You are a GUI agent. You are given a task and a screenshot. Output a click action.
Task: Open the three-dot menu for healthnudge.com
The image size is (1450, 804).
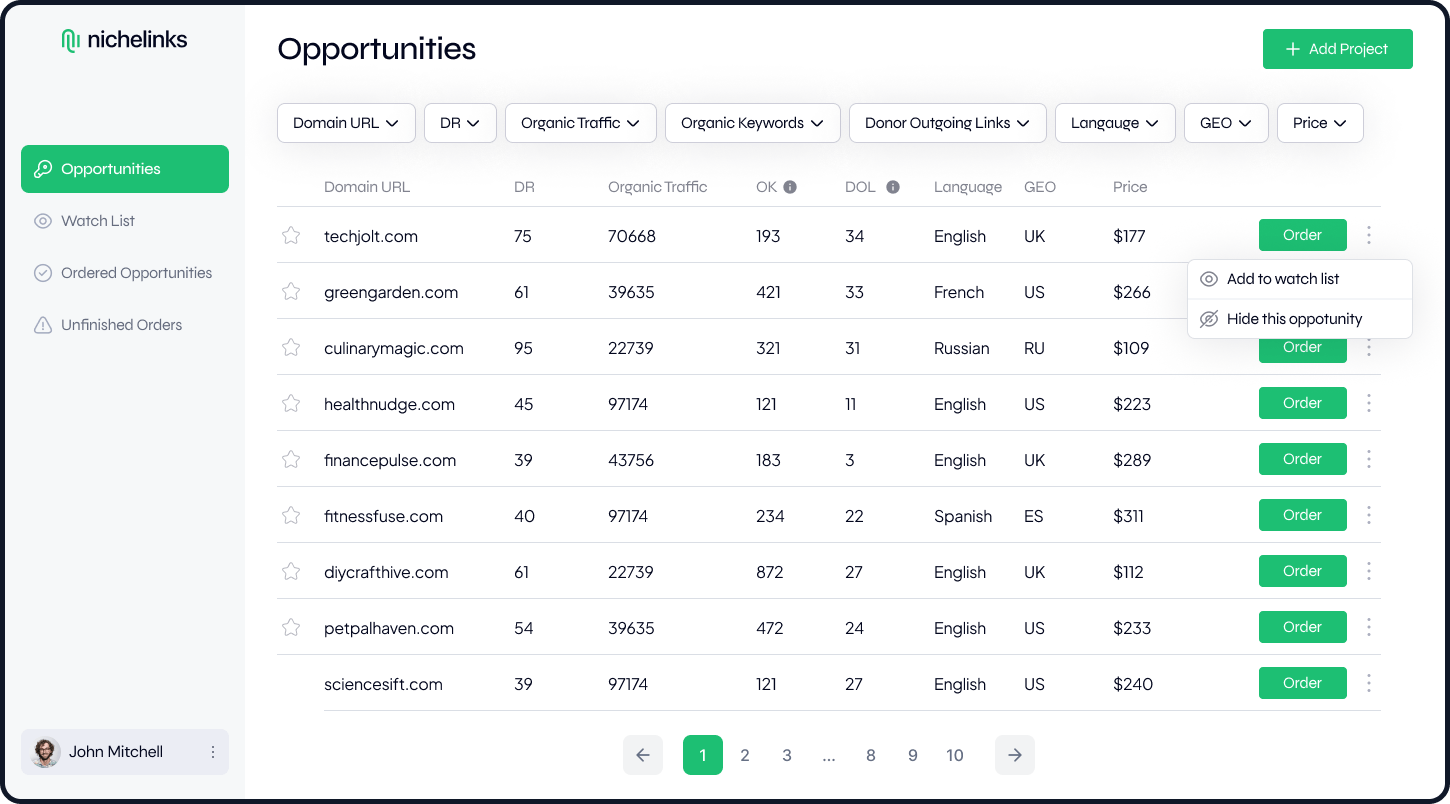coord(1369,403)
